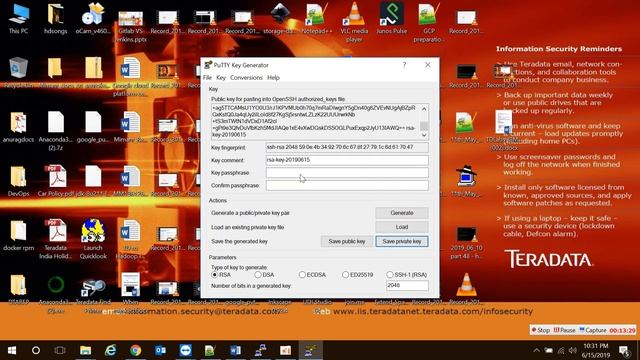Open TeamViewer from taskbar

point(185,350)
